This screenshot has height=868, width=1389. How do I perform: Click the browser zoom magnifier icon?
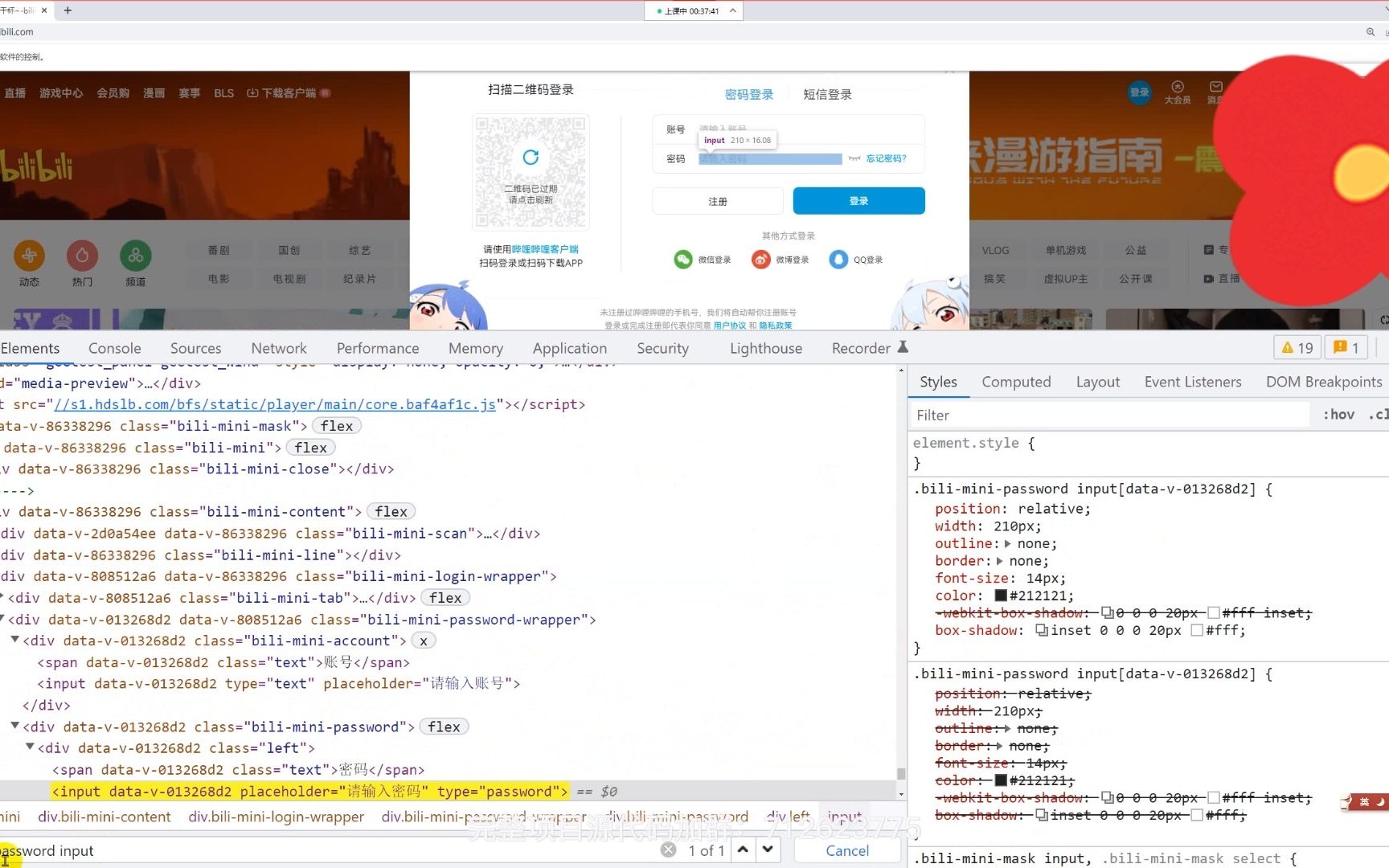[x=1371, y=32]
